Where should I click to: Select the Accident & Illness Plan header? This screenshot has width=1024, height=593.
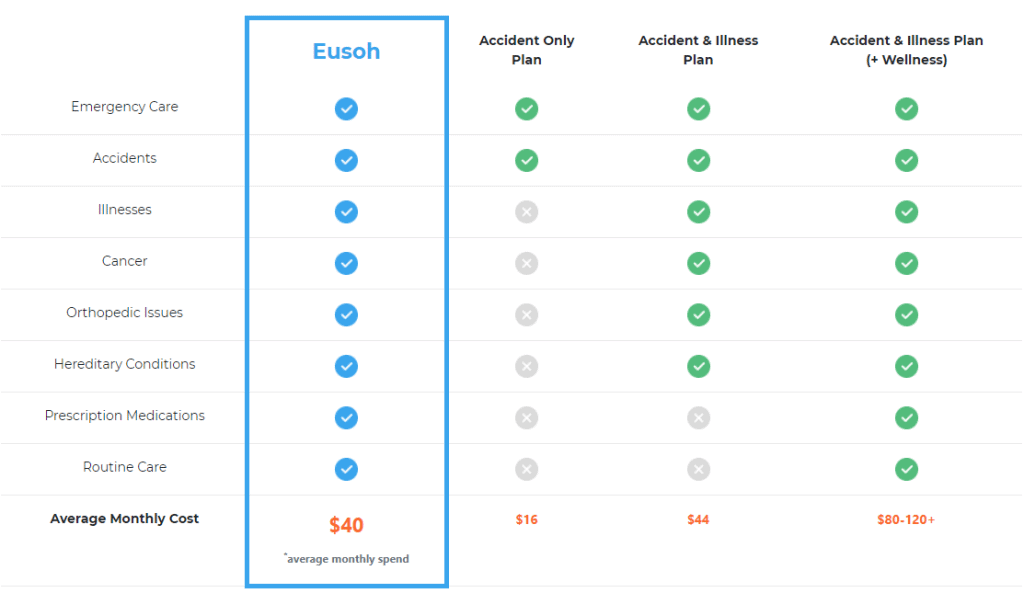pos(698,50)
